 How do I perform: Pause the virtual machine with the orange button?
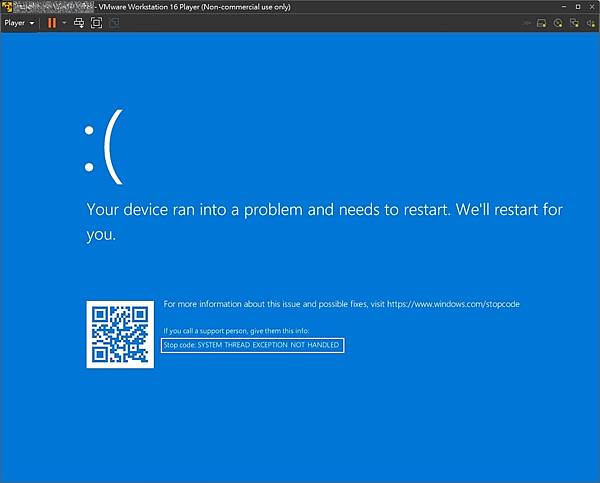tap(52, 23)
